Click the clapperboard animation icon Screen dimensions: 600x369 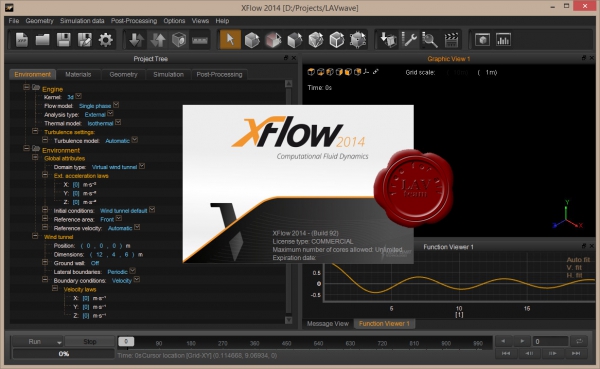tap(451, 40)
